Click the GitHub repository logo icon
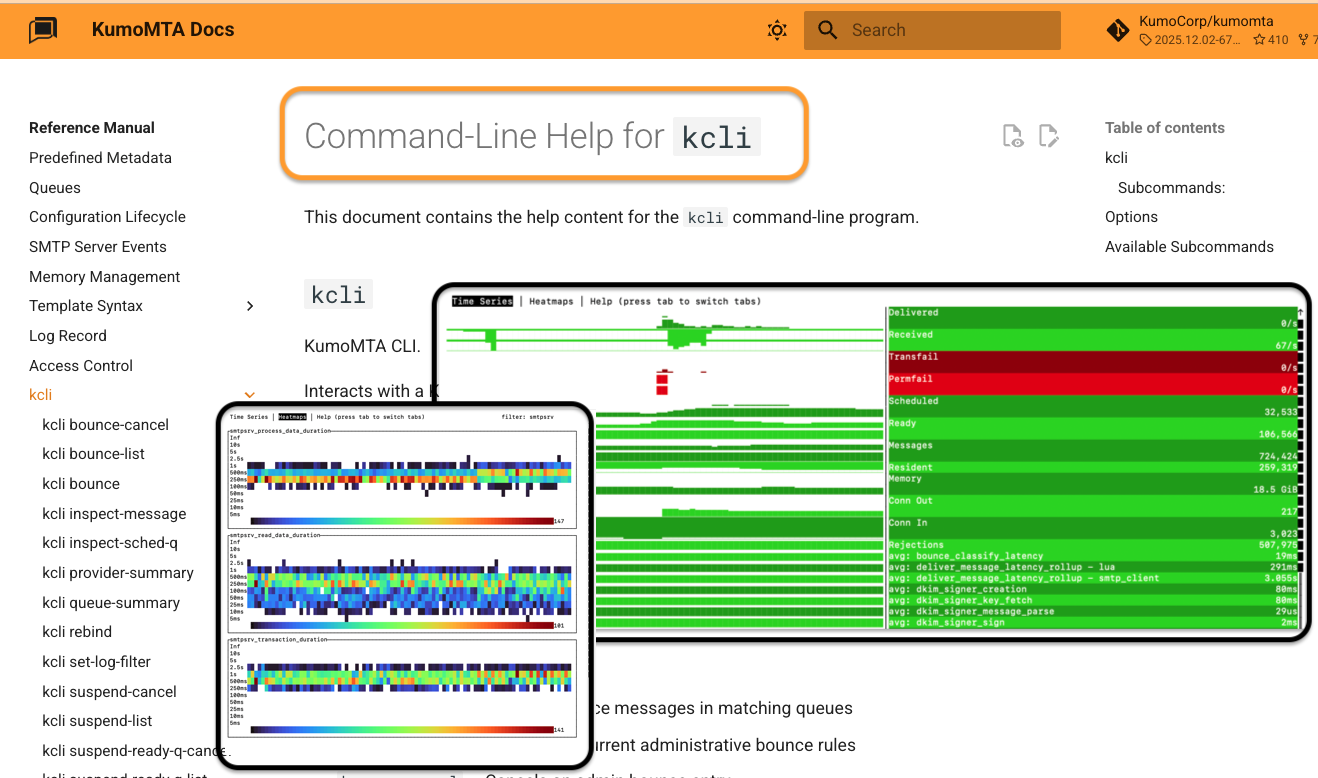The image size is (1318, 778). click(x=1118, y=30)
